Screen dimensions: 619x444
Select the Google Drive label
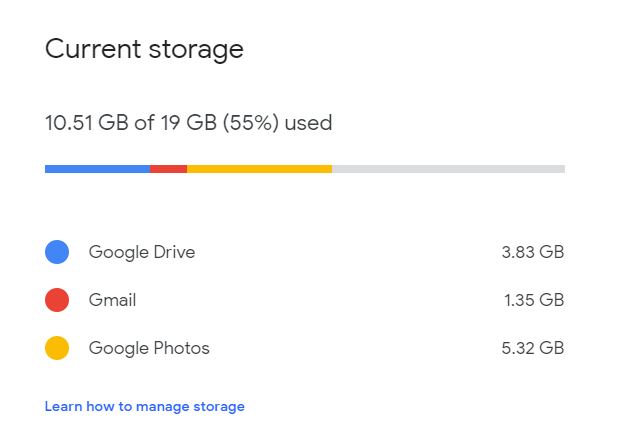tap(142, 252)
